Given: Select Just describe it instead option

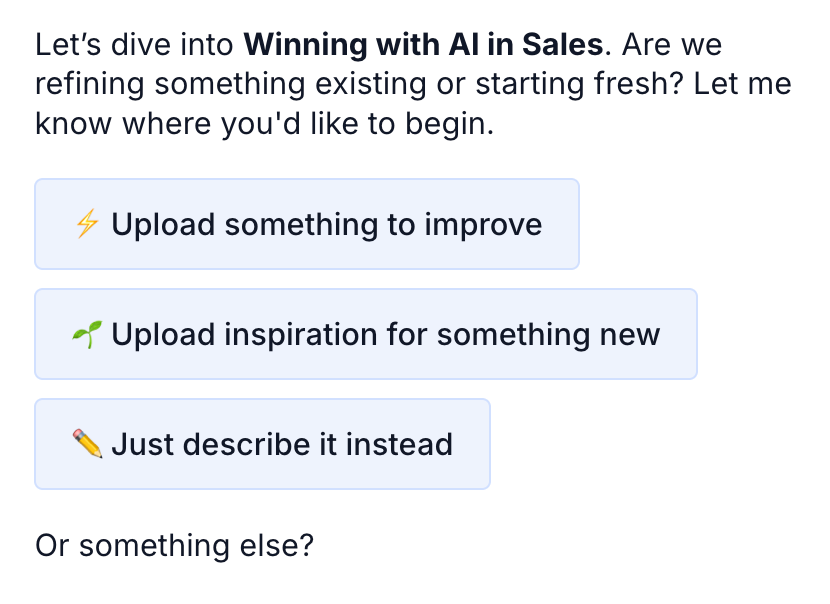Looking at the screenshot, I should 263,444.
